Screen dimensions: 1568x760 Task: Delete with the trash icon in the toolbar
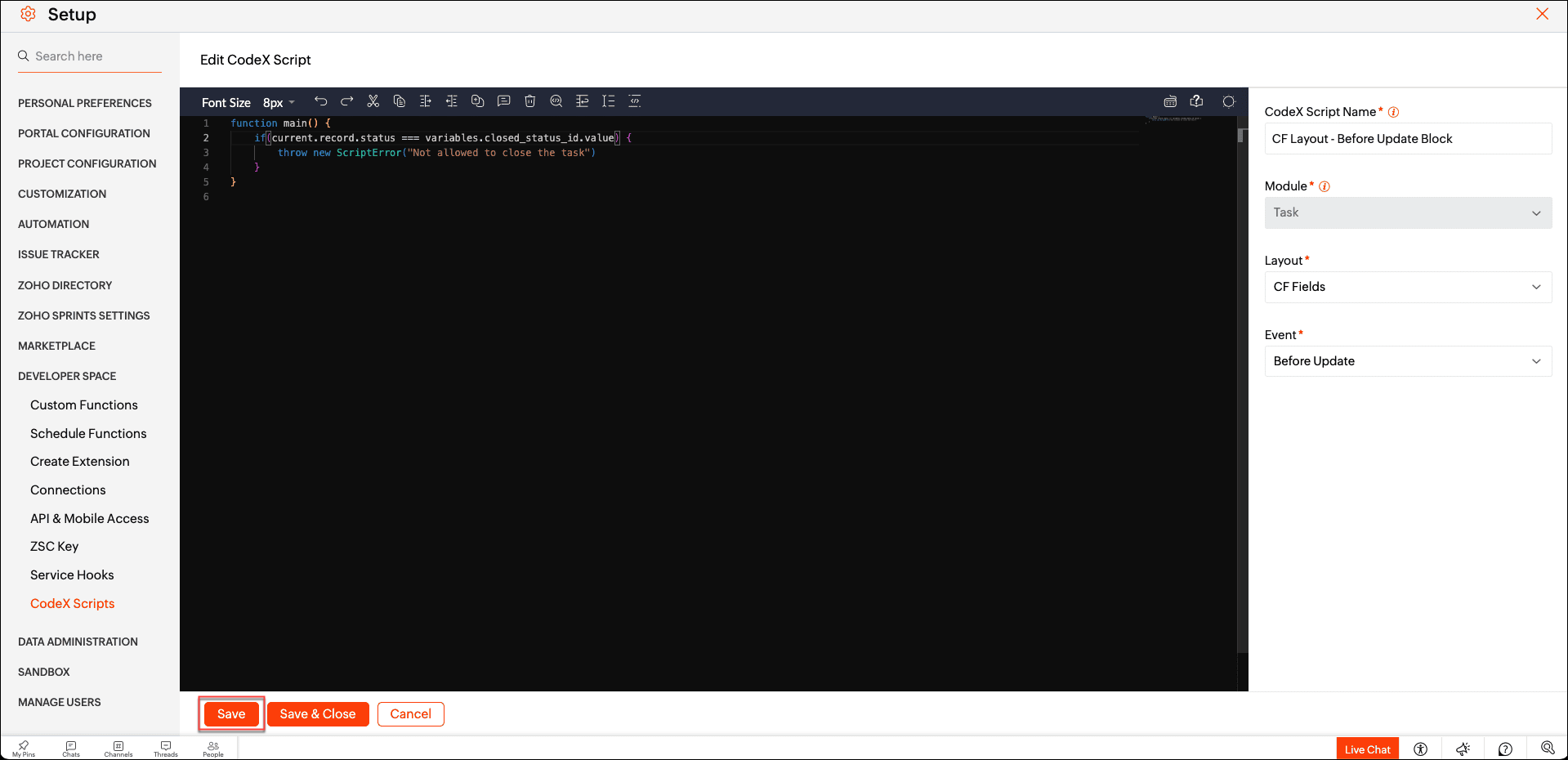pyautogui.click(x=530, y=101)
